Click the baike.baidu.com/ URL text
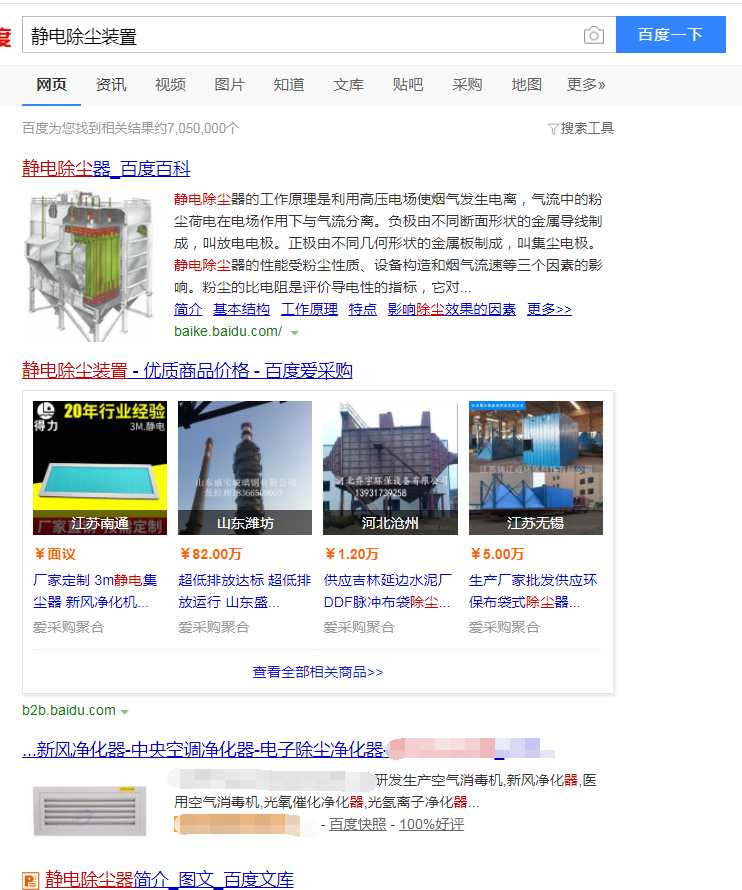 pos(228,331)
